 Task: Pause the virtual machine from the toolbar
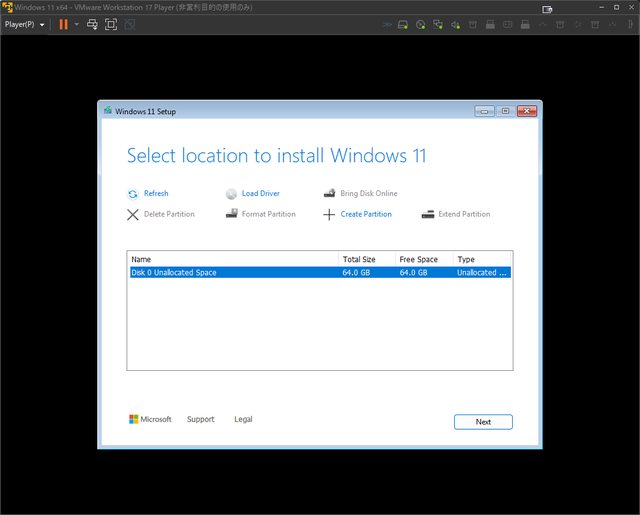[63, 24]
